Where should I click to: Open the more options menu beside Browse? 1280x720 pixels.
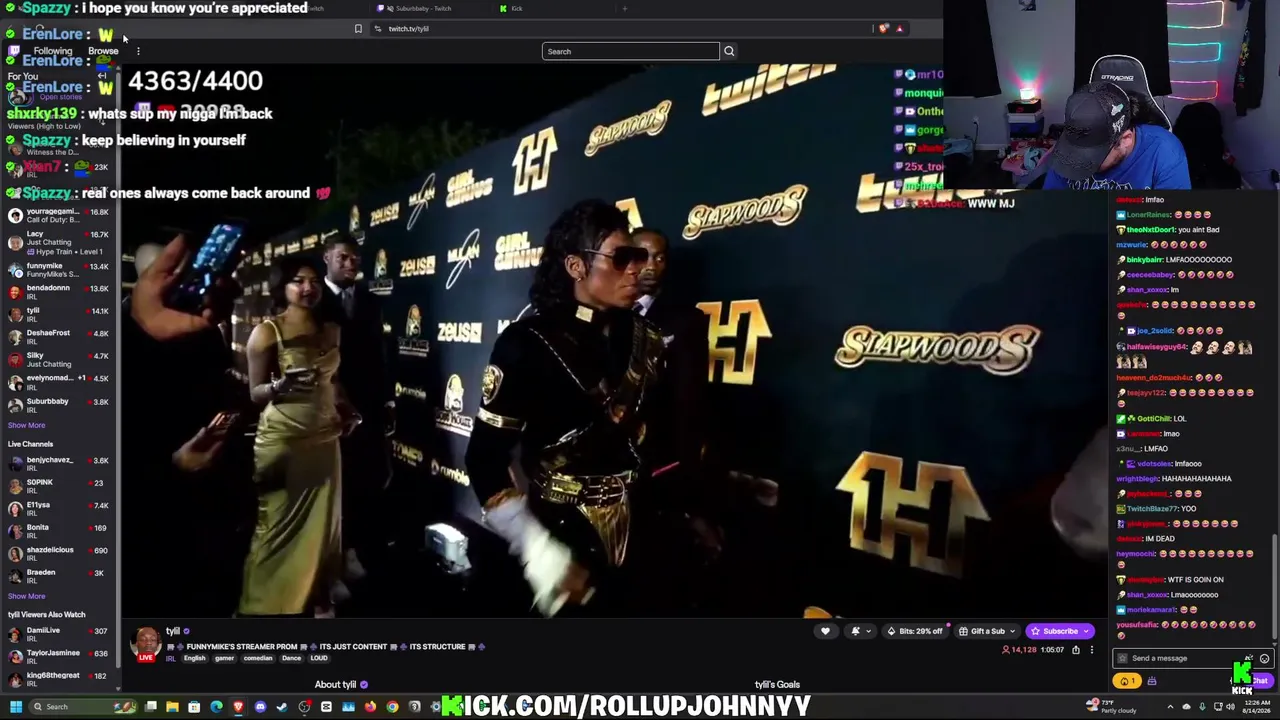138,51
